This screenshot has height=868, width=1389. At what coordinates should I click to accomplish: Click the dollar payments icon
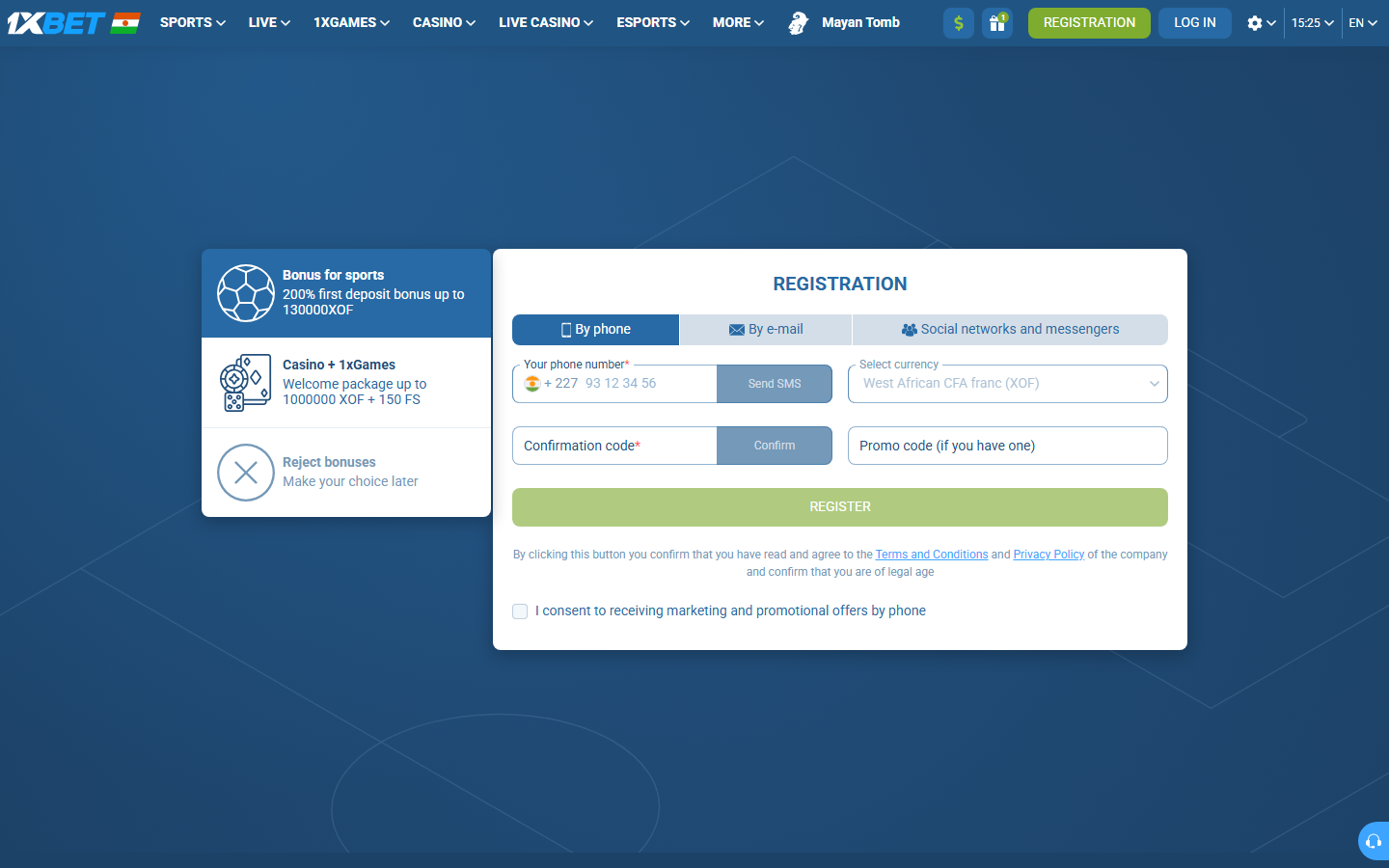coord(959,22)
